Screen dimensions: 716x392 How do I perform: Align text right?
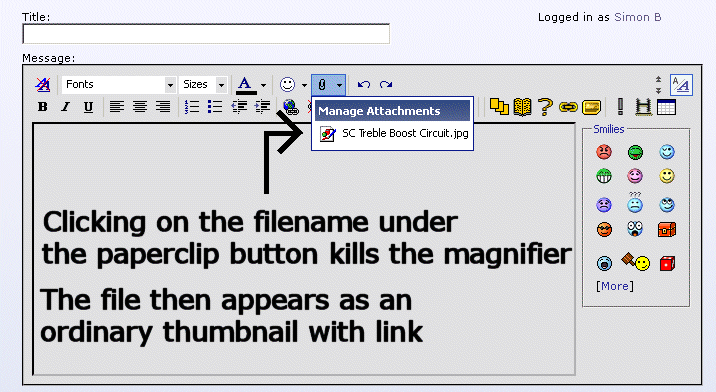click(x=163, y=107)
